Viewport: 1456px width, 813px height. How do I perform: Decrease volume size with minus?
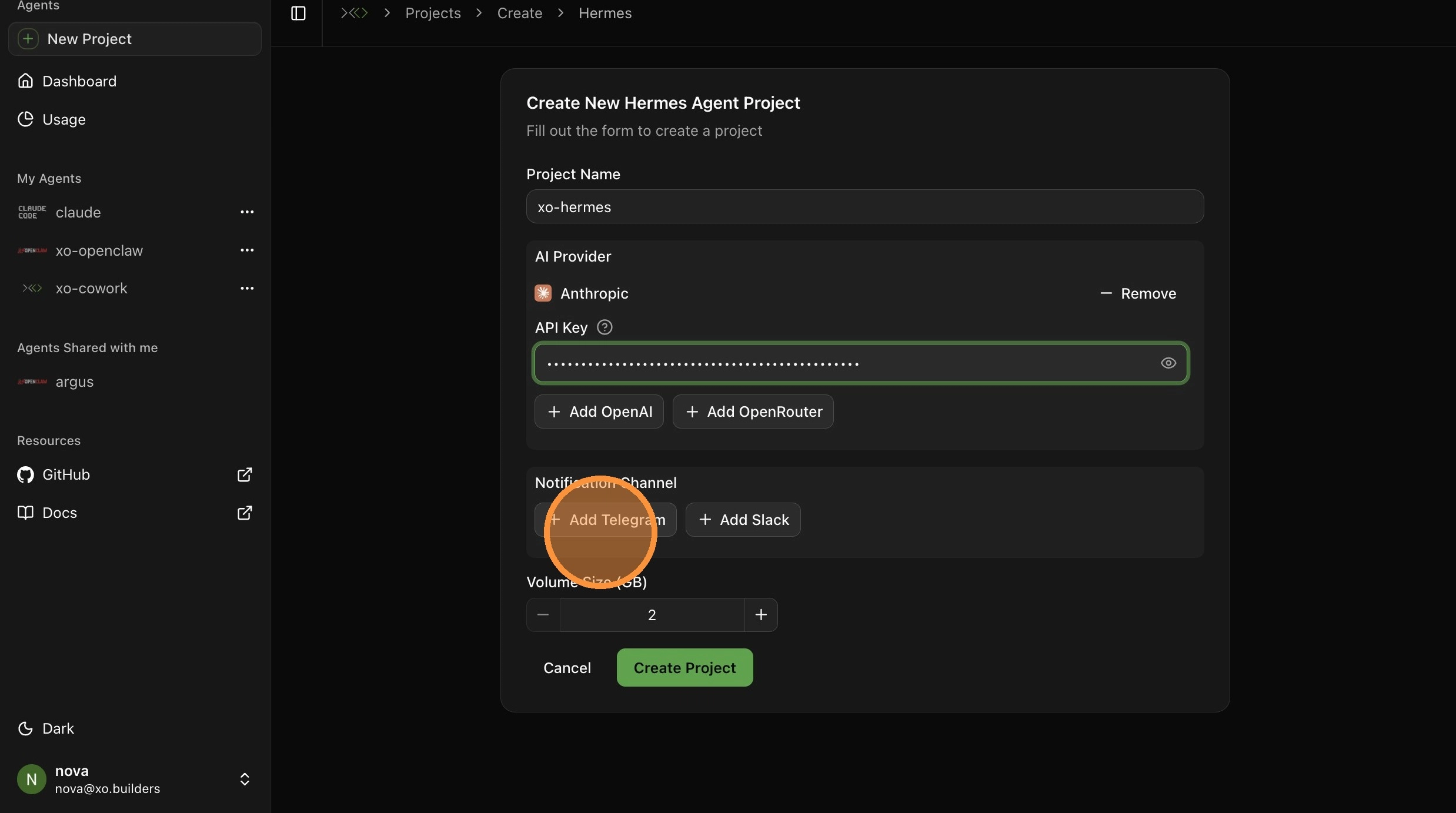(x=543, y=614)
